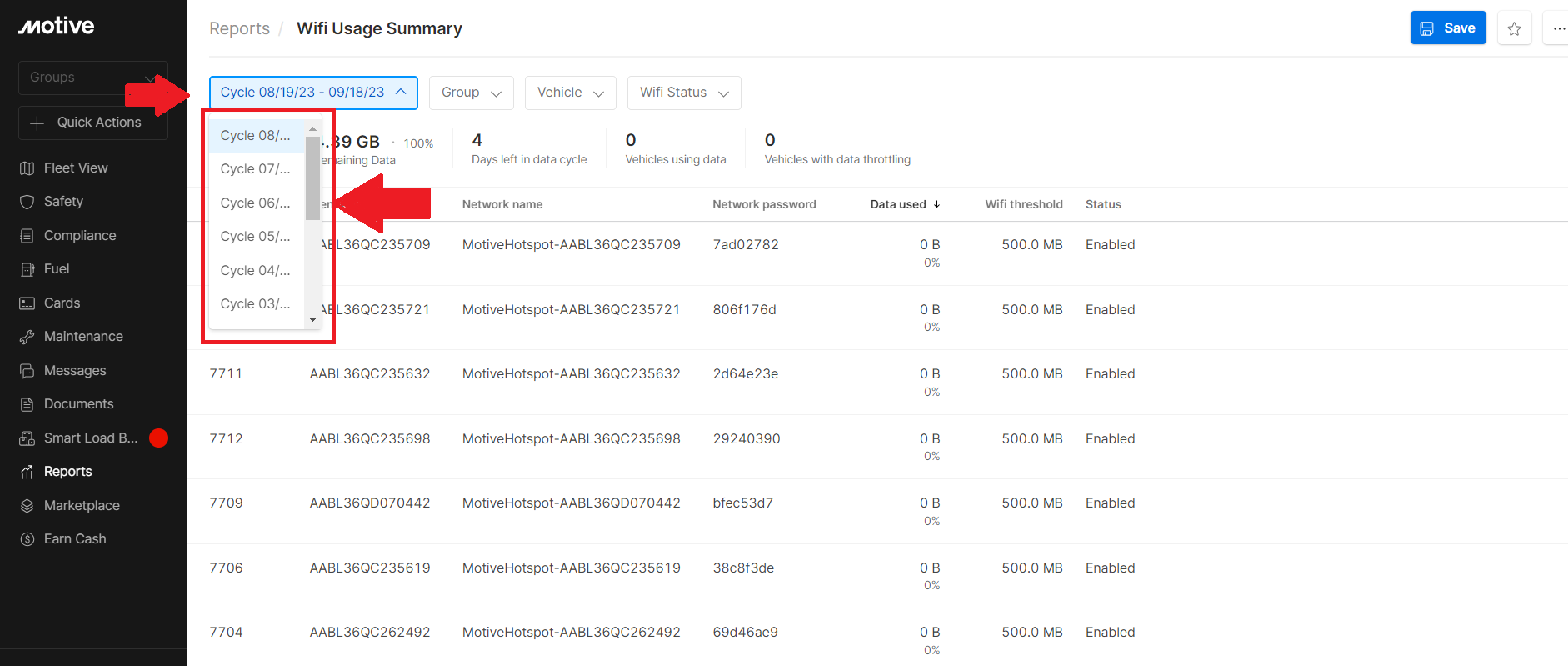Click the Cards icon in sidebar
Screen dimensions: 1568x666
[x=27, y=303]
